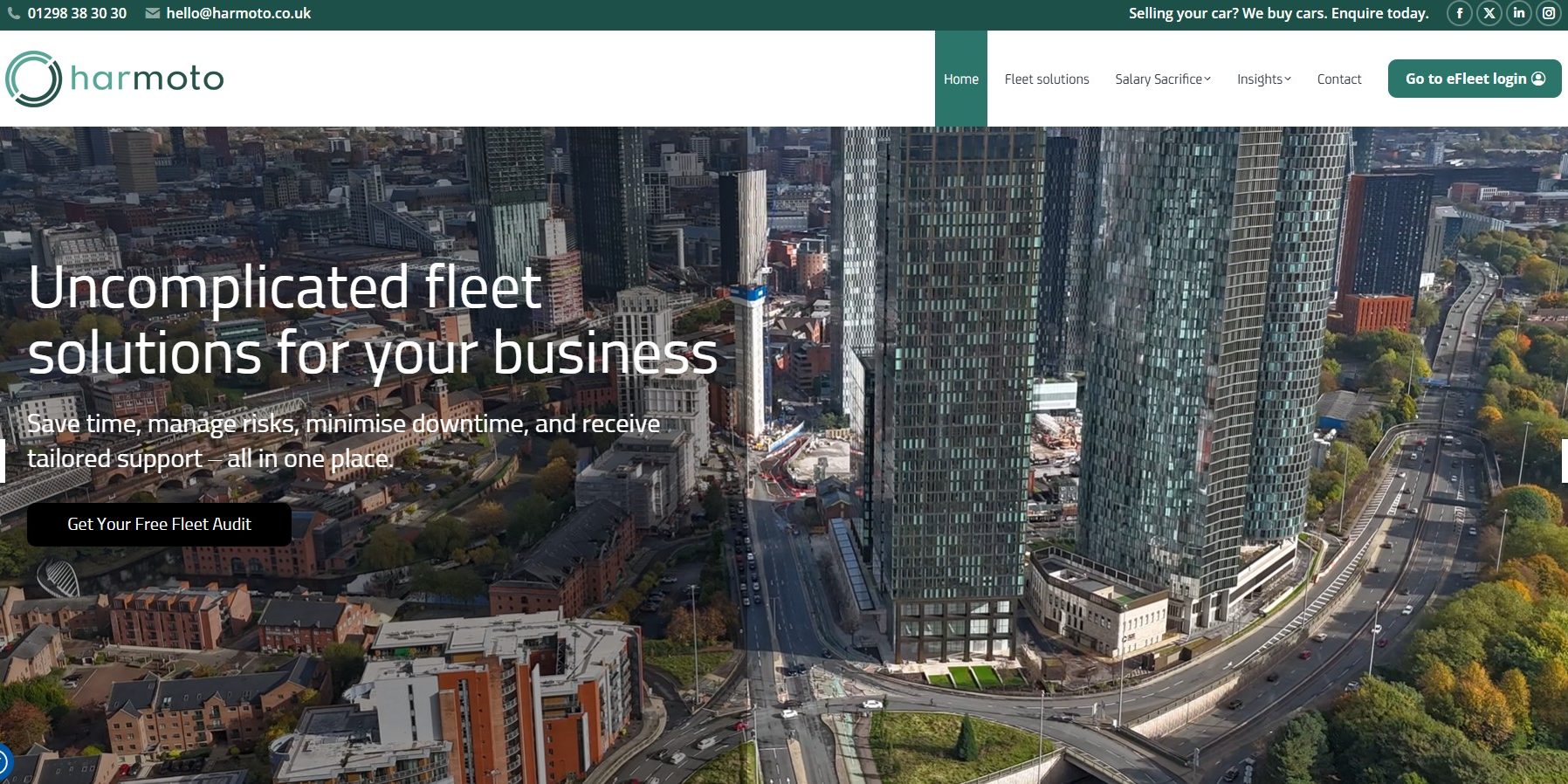This screenshot has height=784, width=1568.
Task: Open the X (Twitter) social icon
Action: [x=1489, y=13]
